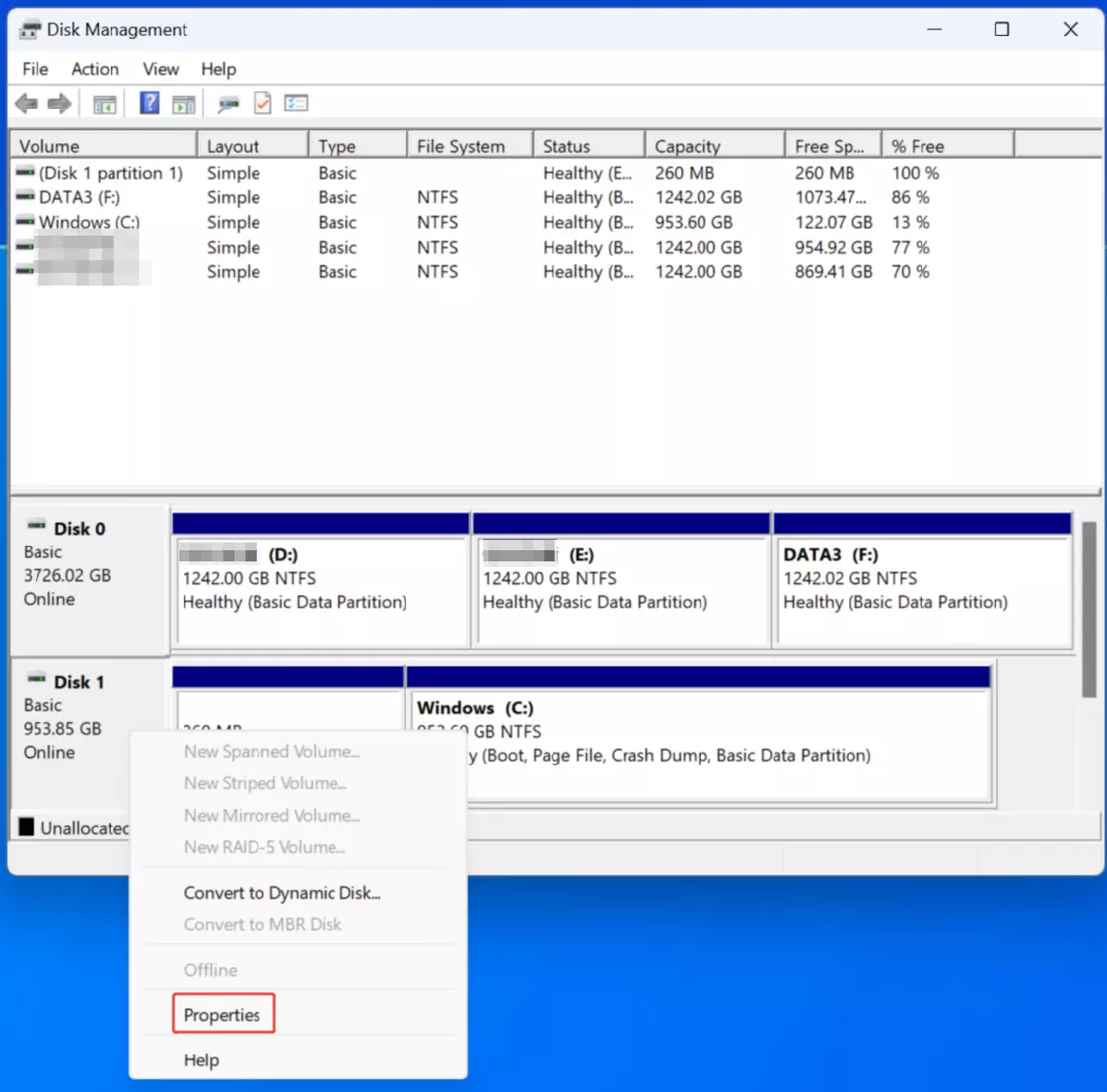Click Help in the context menu
1107x1092 pixels.
tap(201, 1060)
